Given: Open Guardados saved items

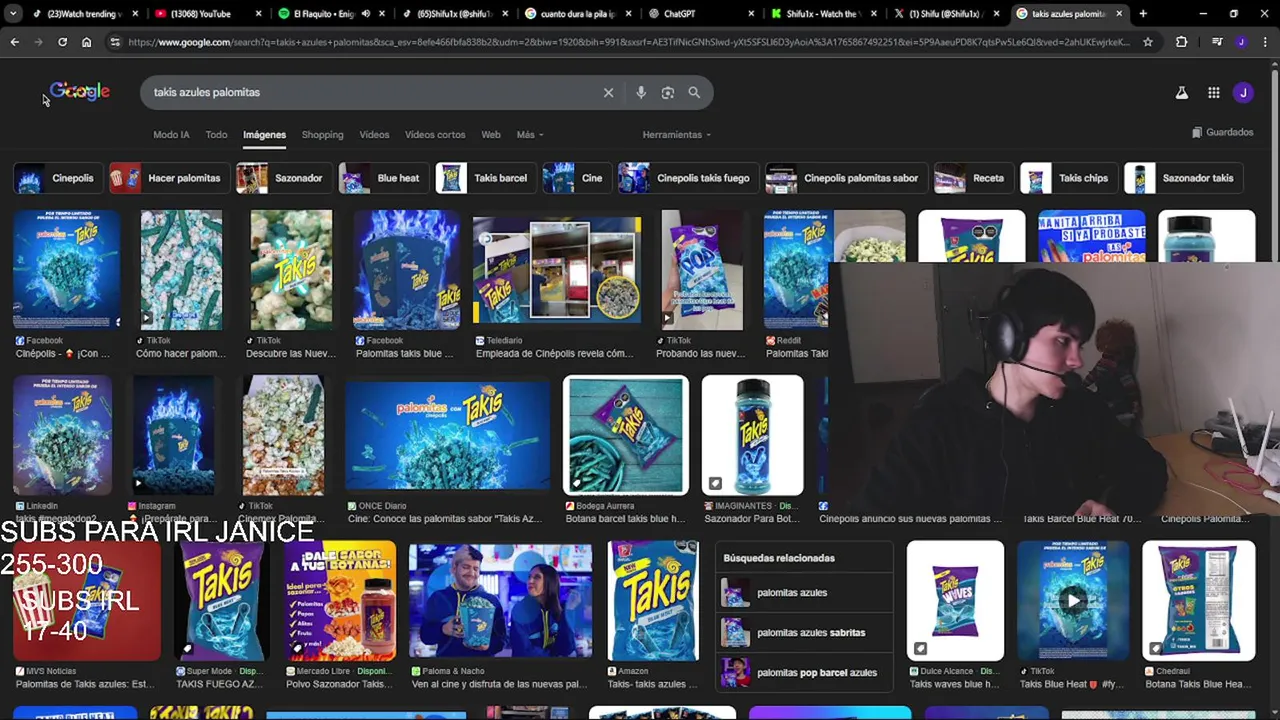Looking at the screenshot, I should 1222,132.
